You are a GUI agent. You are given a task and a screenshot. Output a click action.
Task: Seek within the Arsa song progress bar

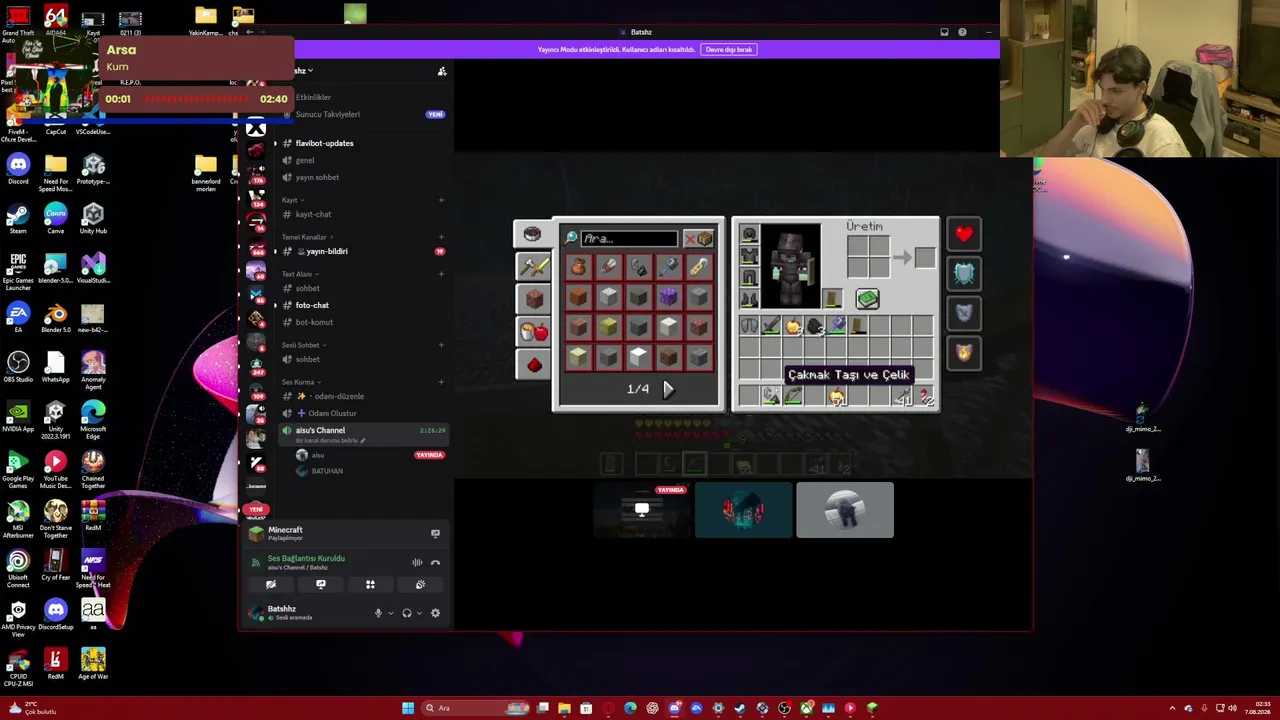[x=196, y=99]
